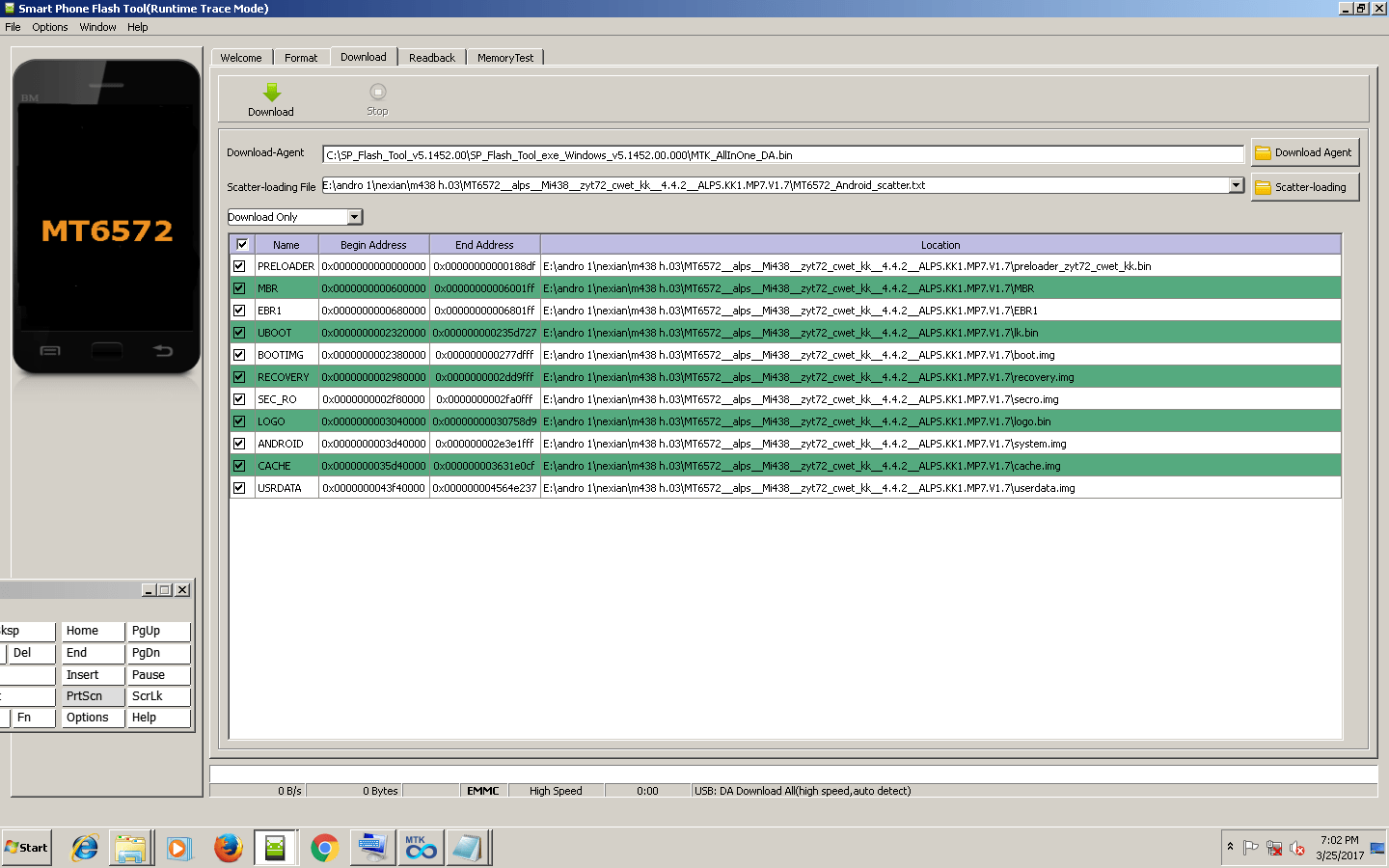Image resolution: width=1389 pixels, height=868 pixels.
Task: Uncheck the EBR1 partition
Action: coord(239,311)
